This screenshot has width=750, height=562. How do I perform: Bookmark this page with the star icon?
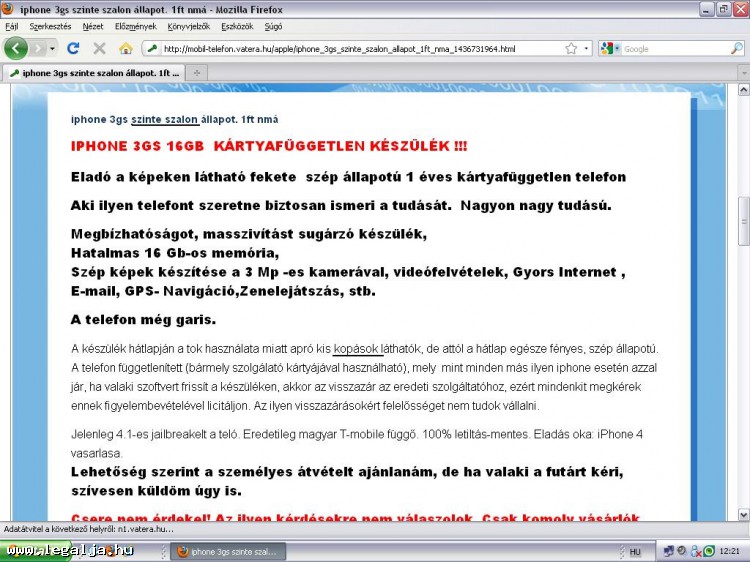pyautogui.click(x=571, y=48)
